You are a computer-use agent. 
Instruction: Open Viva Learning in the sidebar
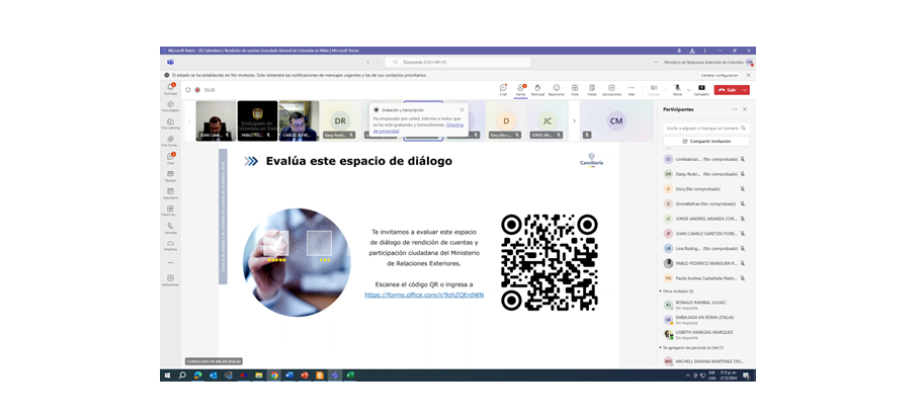170,123
